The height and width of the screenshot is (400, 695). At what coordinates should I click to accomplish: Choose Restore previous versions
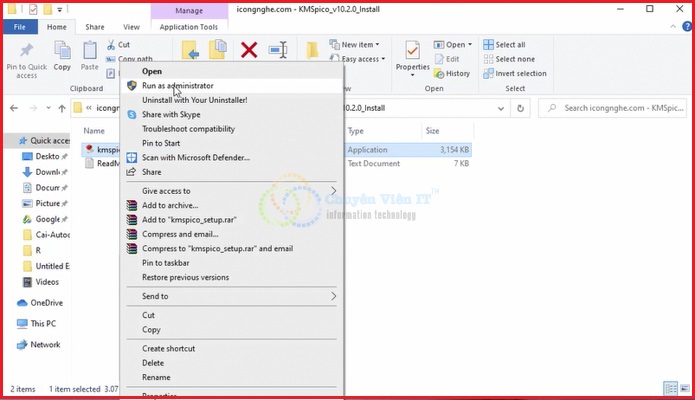(231, 277)
